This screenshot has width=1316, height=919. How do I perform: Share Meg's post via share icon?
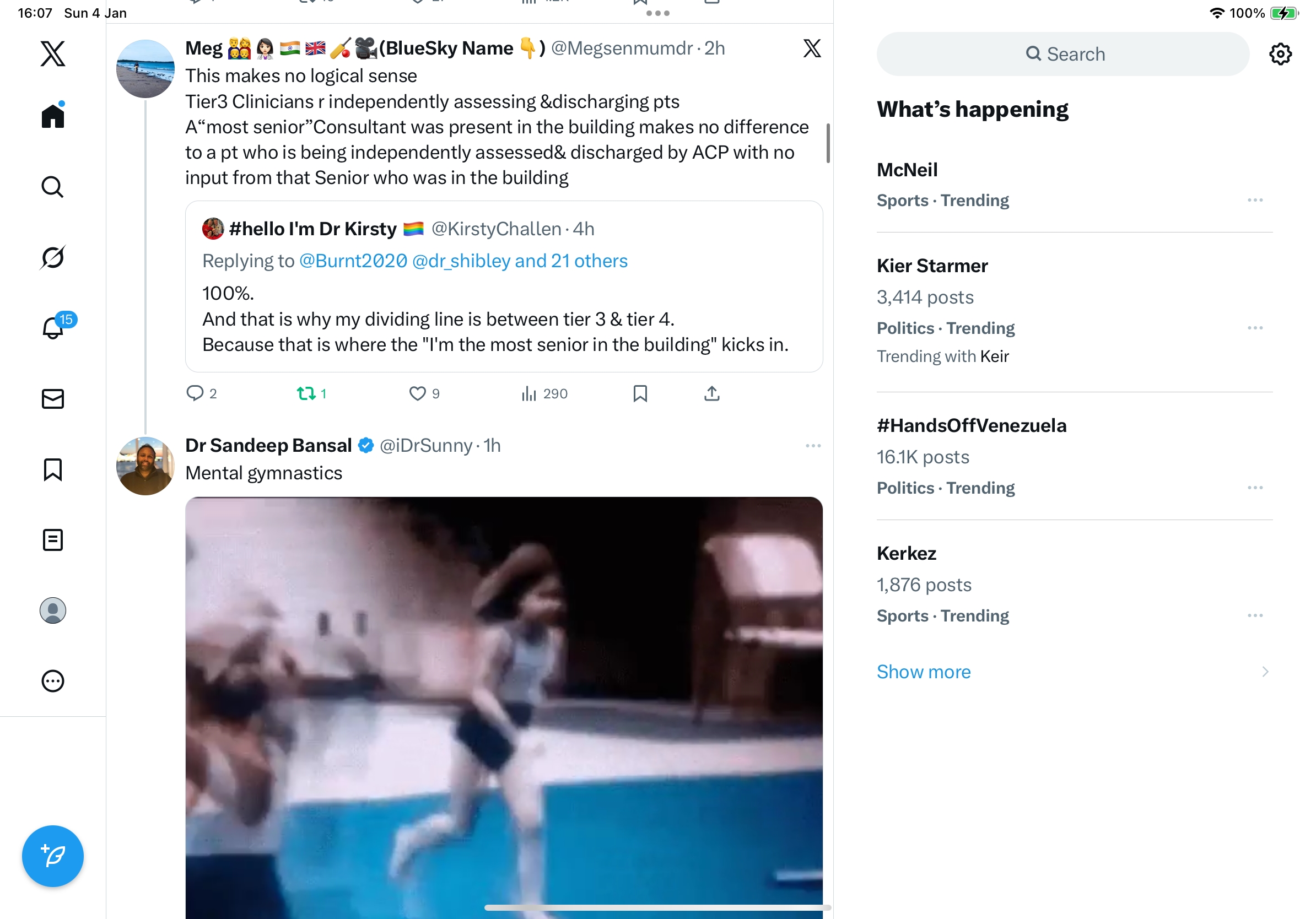(711, 393)
